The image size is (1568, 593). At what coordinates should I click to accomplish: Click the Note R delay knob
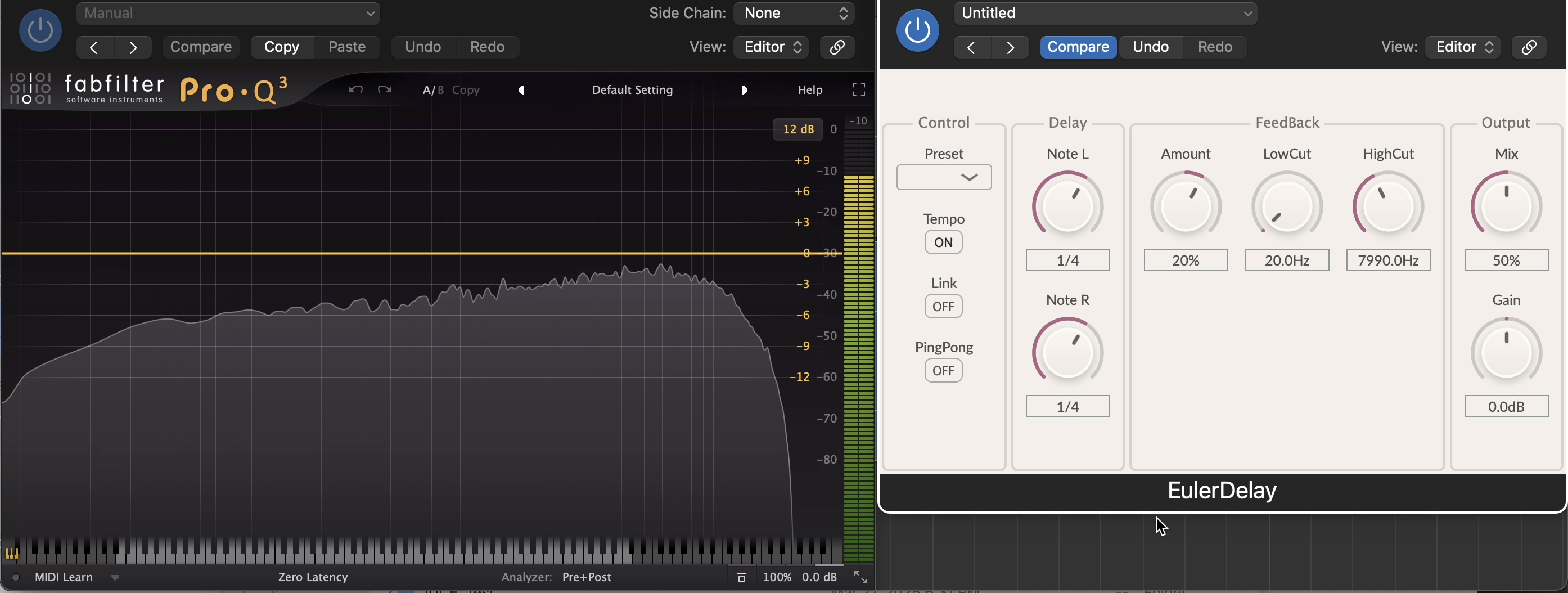[x=1067, y=352]
